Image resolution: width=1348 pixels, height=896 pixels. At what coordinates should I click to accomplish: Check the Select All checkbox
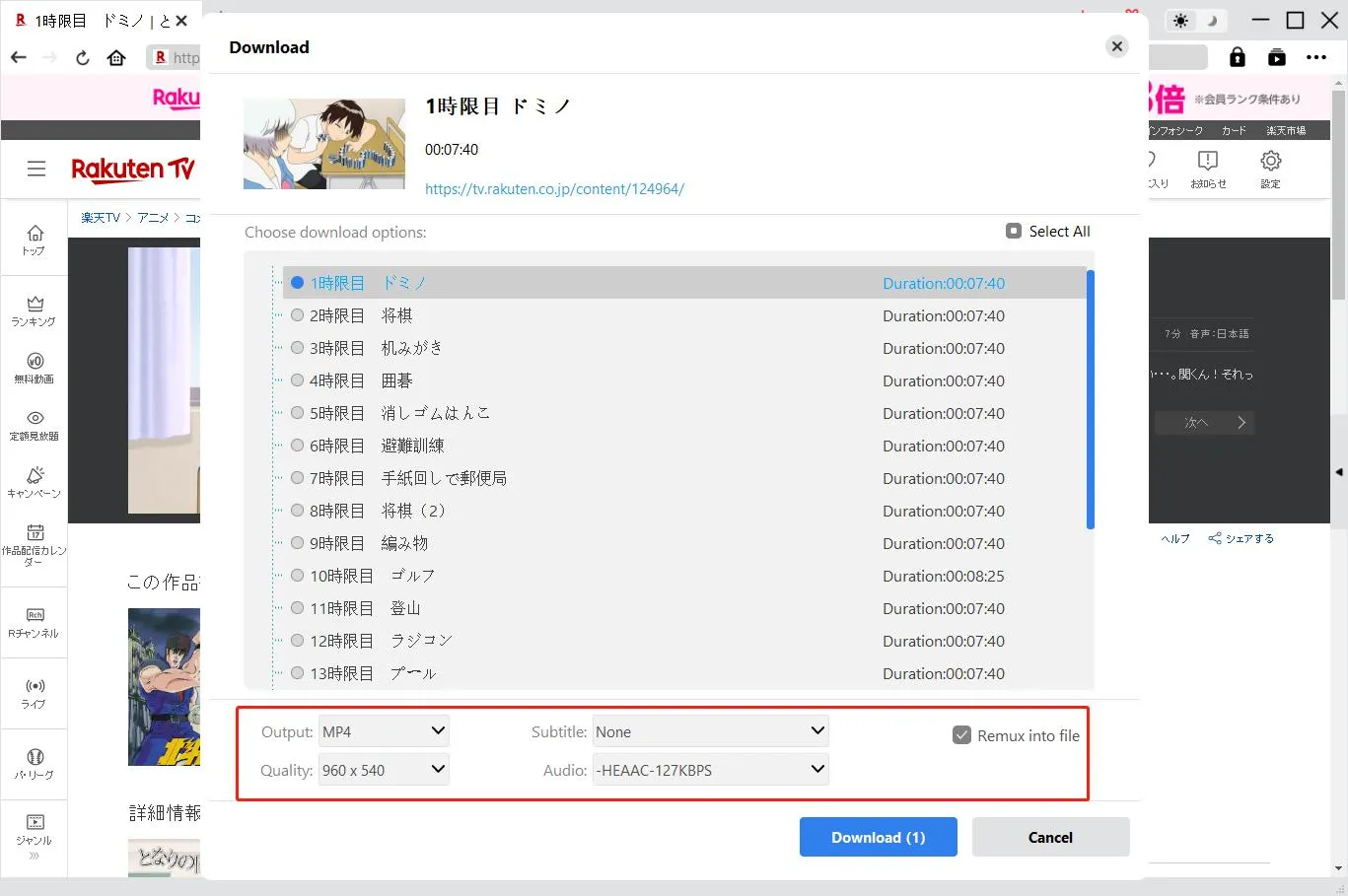(1014, 231)
